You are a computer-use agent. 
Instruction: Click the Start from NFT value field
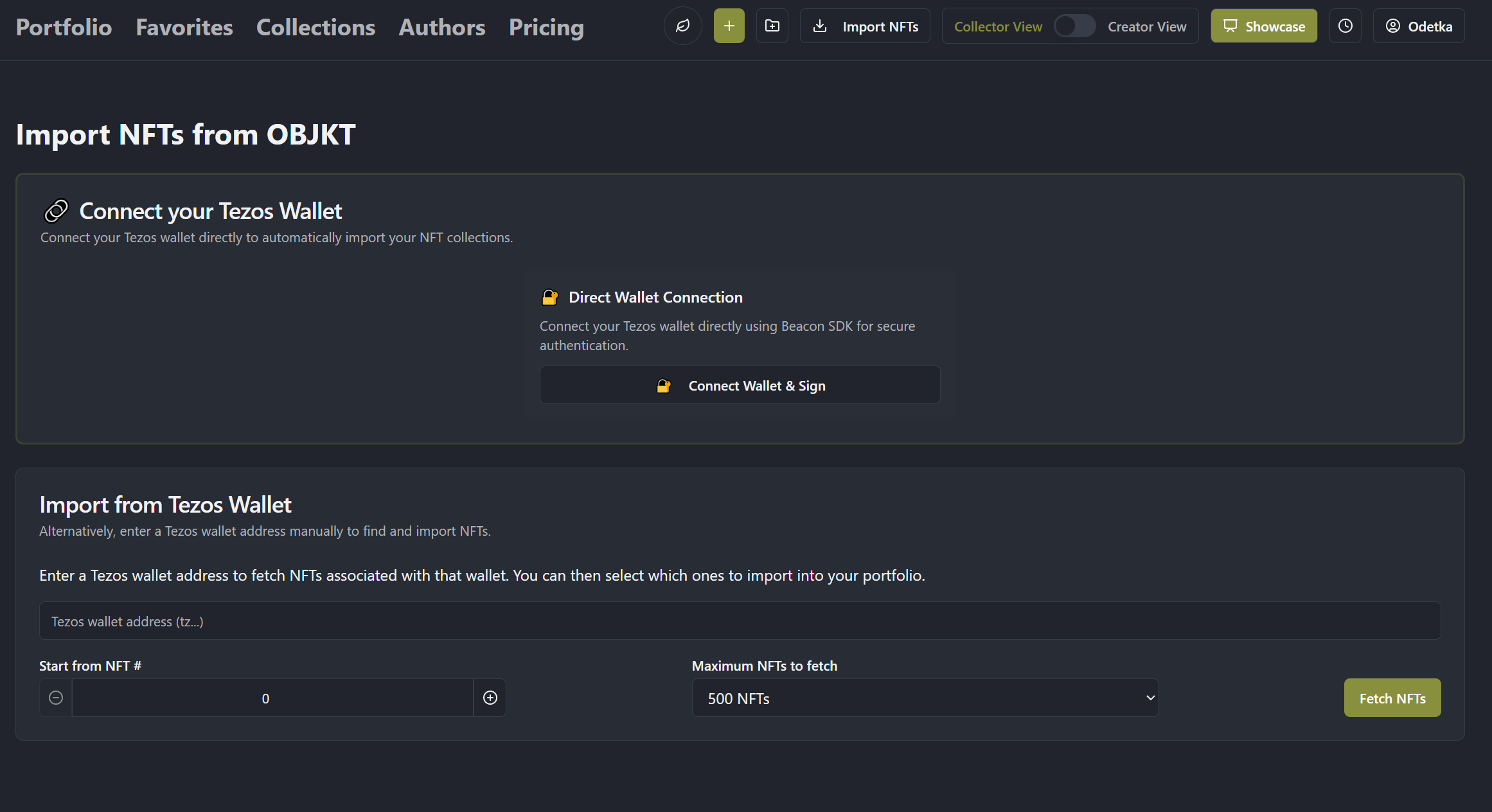(272, 698)
